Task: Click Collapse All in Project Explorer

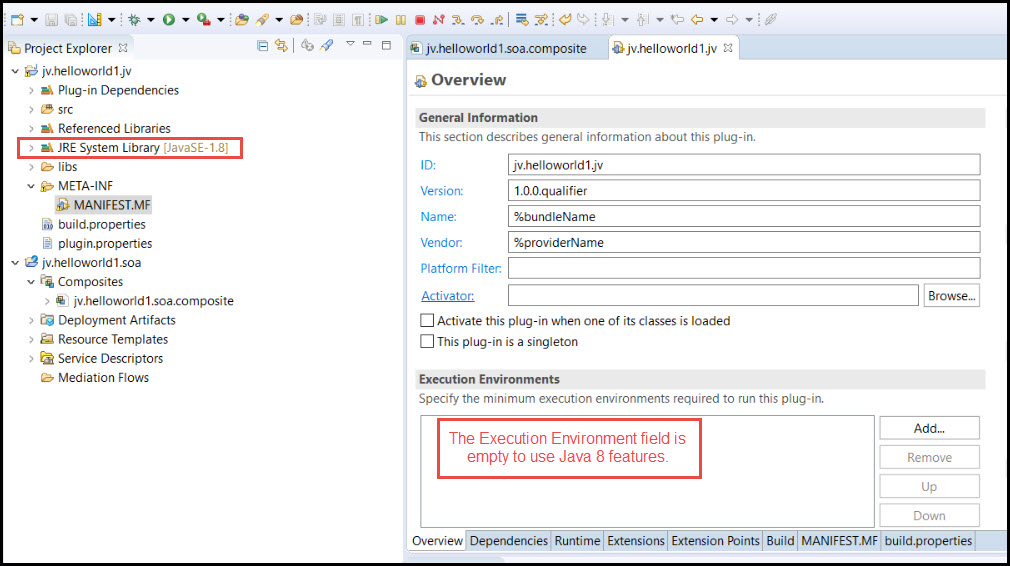Action: coord(263,46)
